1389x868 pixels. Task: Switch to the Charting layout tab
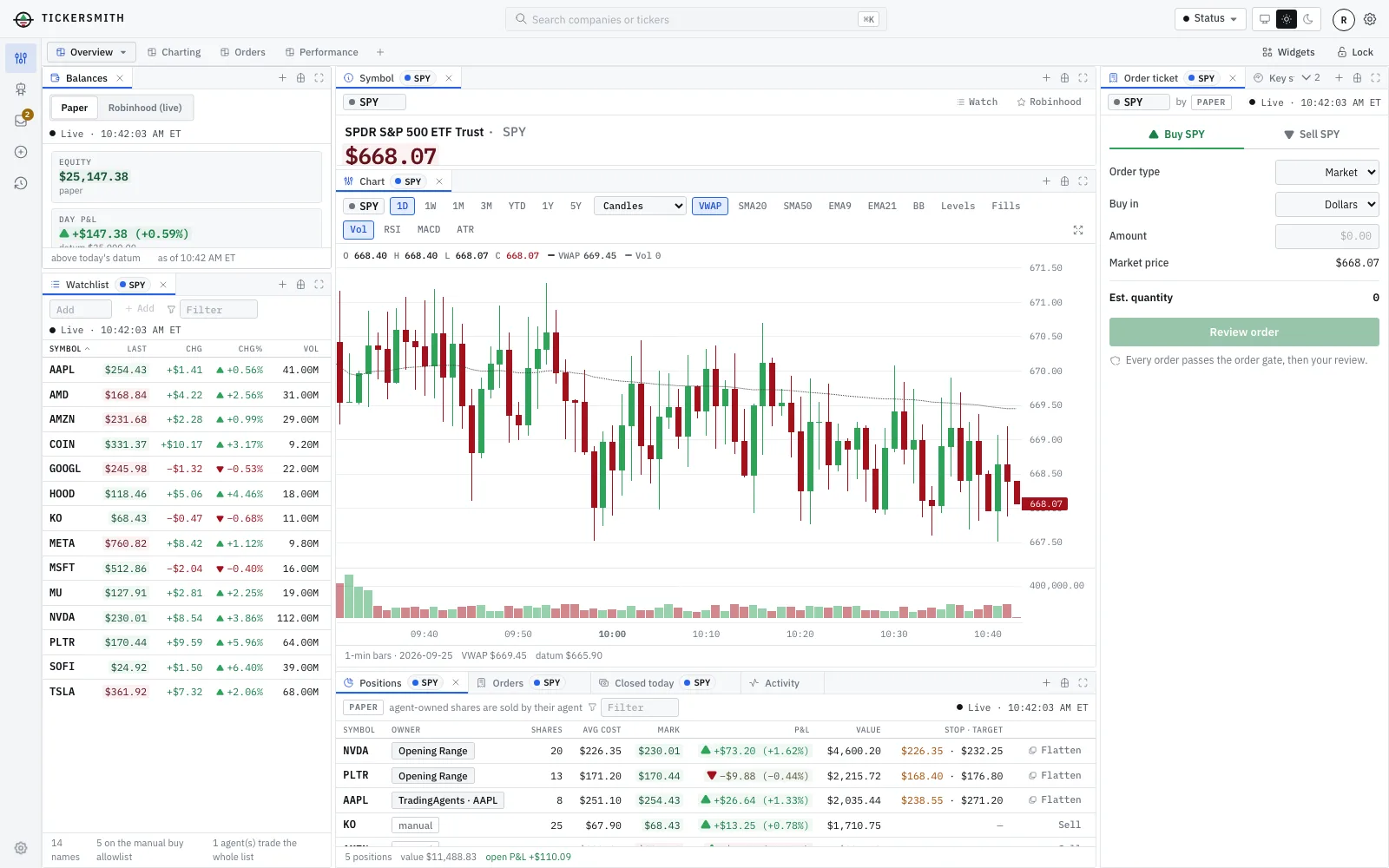[x=174, y=52]
